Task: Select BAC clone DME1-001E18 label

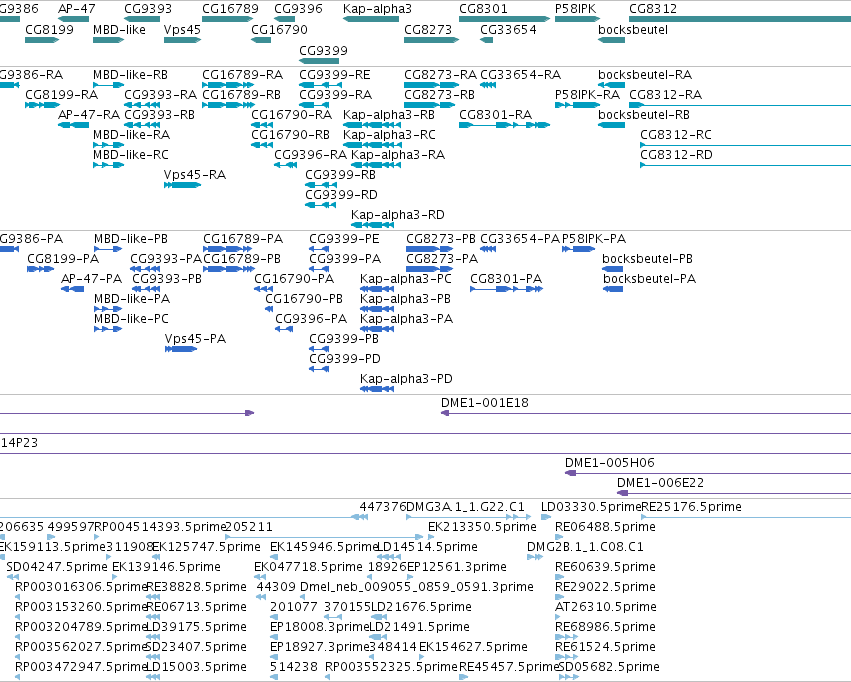Action: 485,403
